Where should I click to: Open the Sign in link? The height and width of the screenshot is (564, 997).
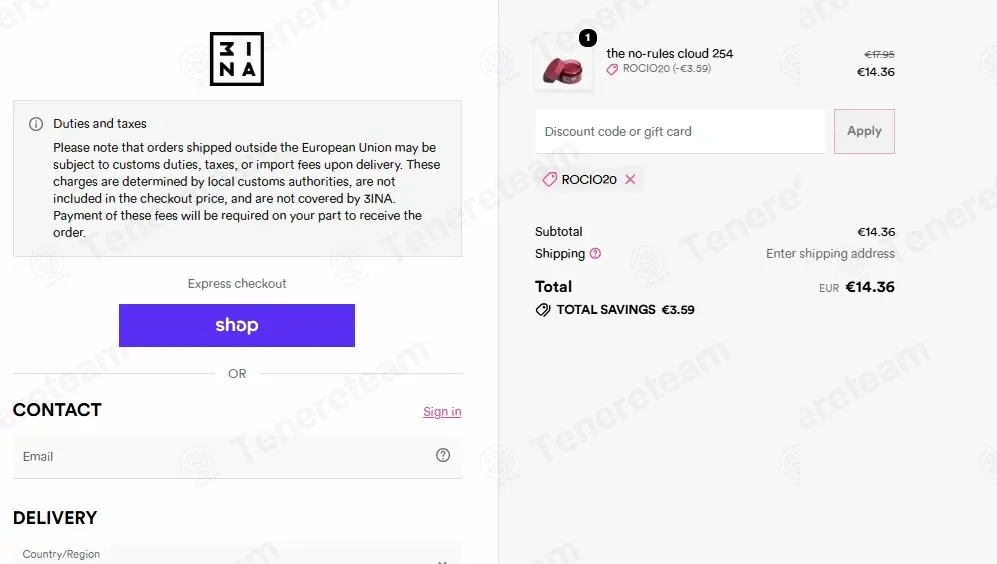(443, 411)
